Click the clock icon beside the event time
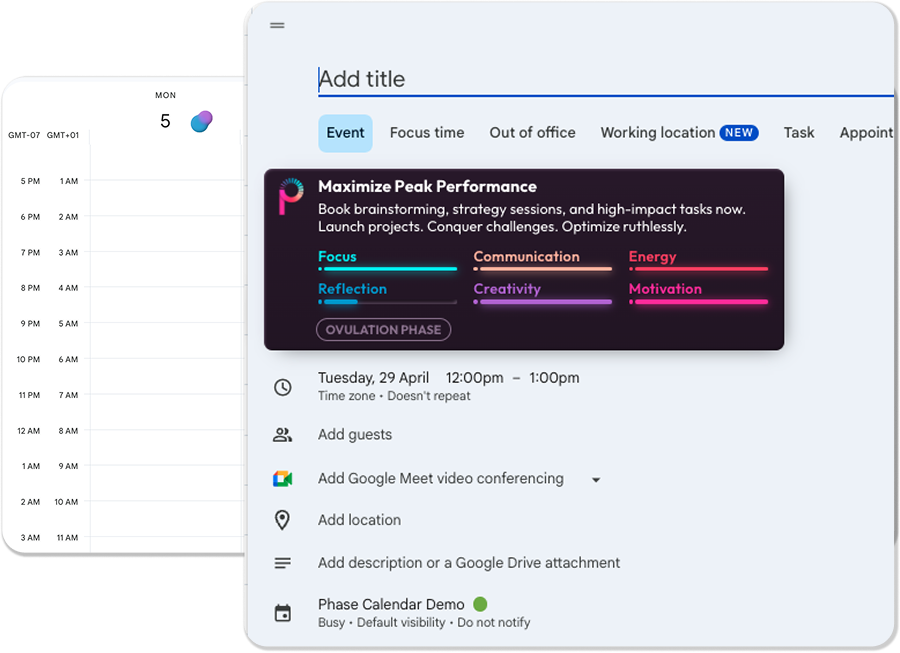This screenshot has height=653, width=900. point(283,386)
